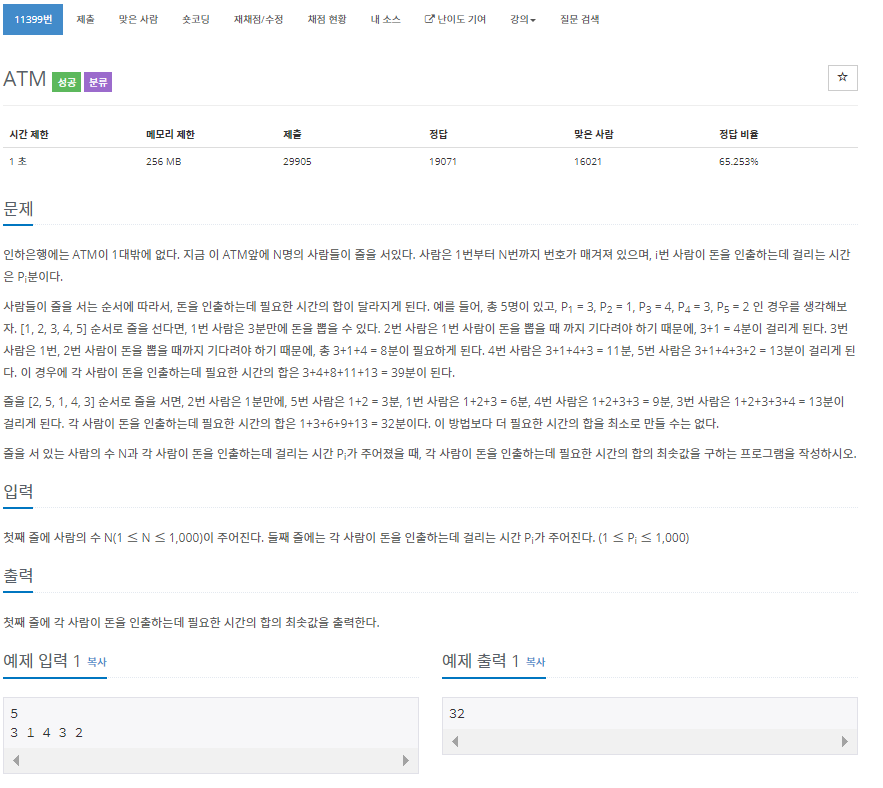Click the 문제 section heading
This screenshot has height=788, width=883.
pos(18,209)
